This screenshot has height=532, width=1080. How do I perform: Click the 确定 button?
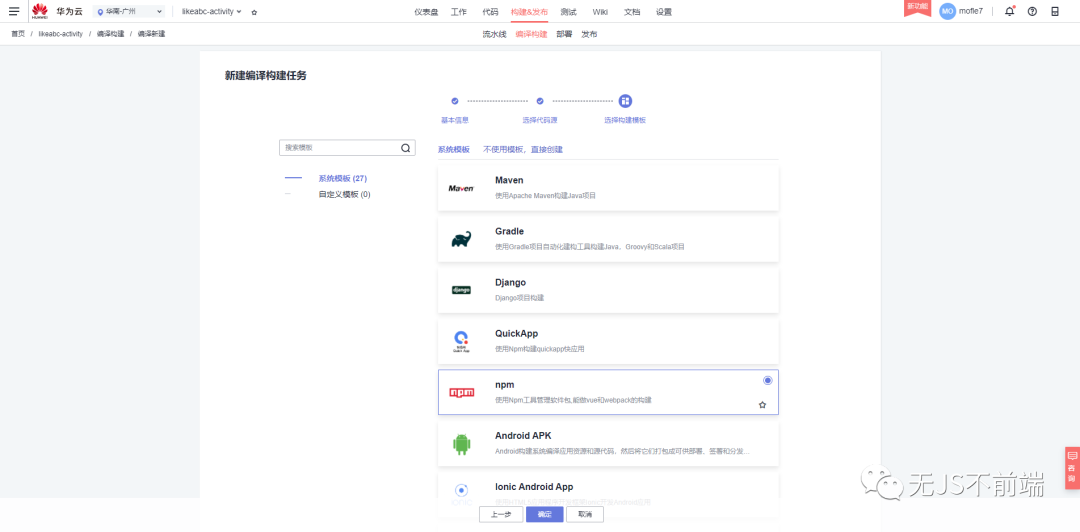545,515
